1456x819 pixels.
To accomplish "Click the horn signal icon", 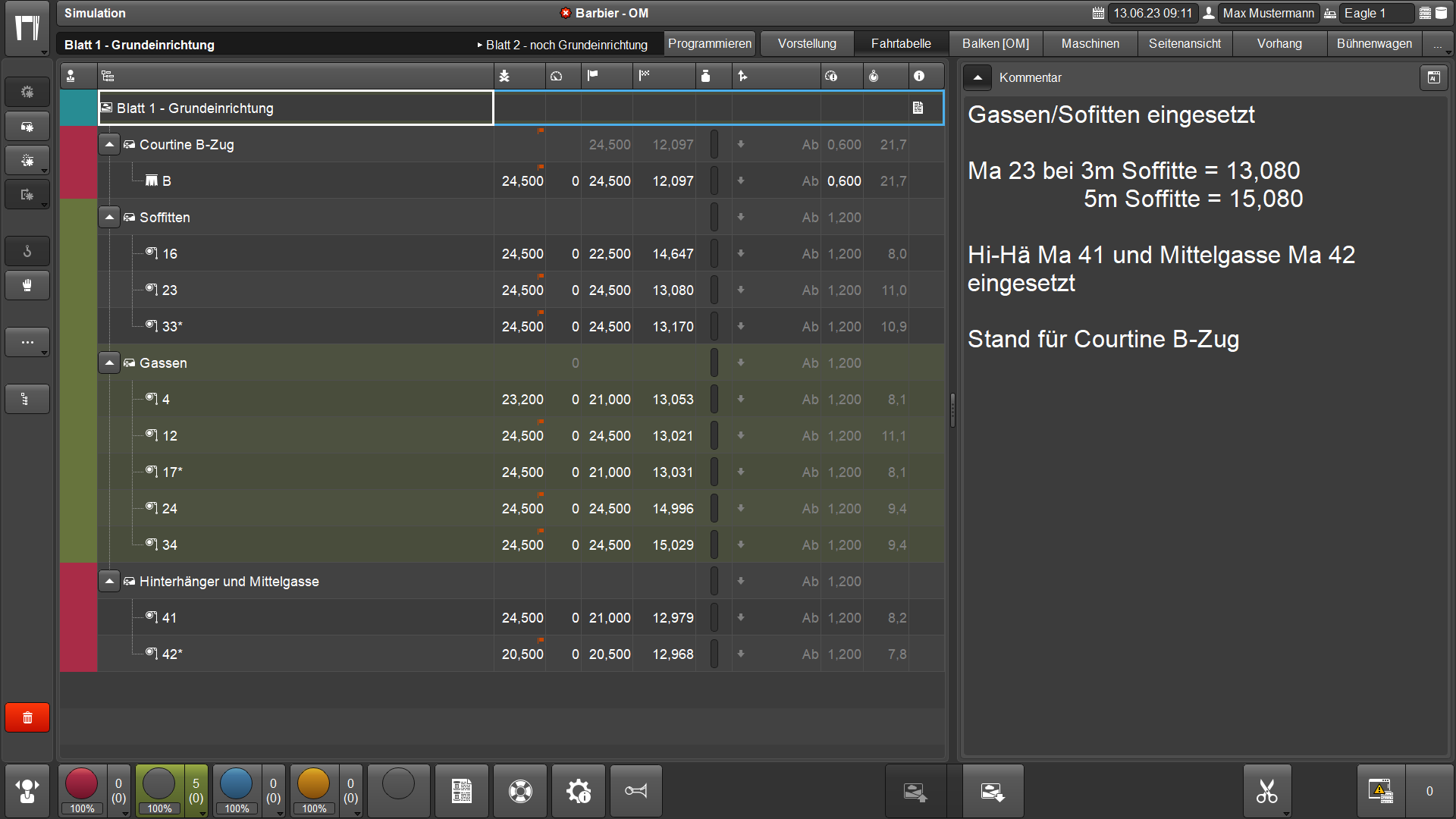I will (x=636, y=792).
